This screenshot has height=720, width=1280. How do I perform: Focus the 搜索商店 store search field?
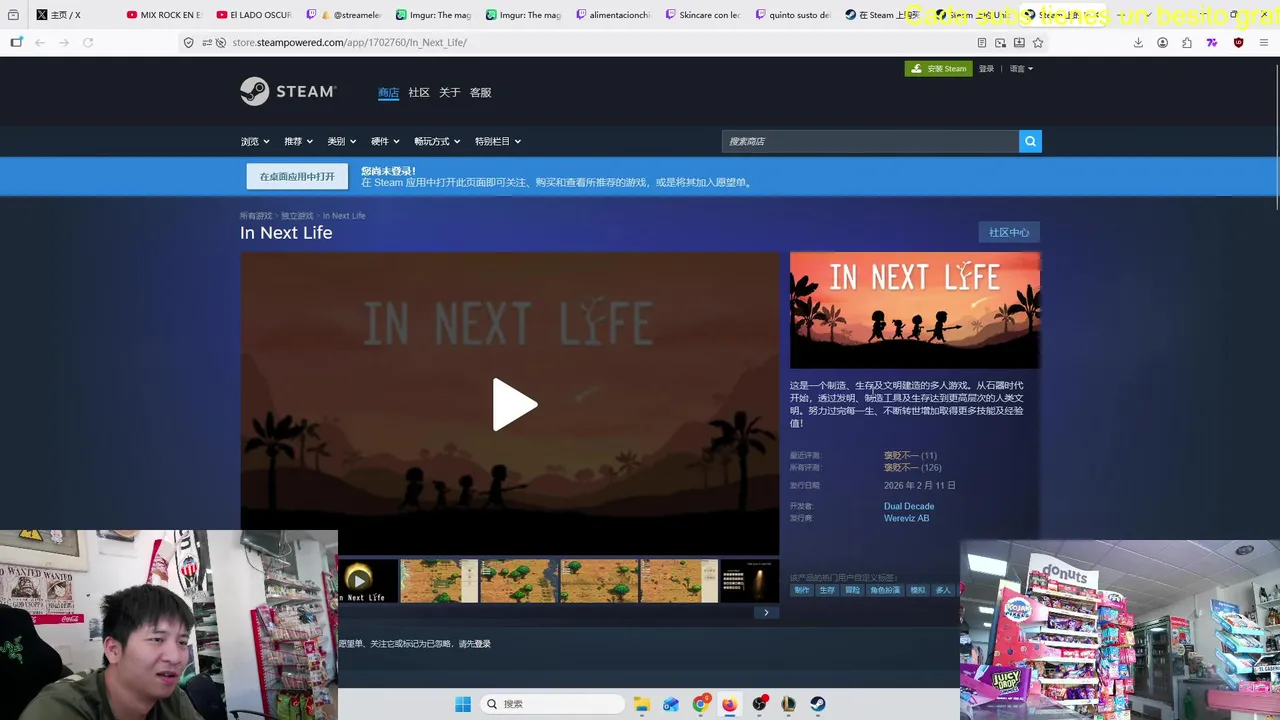click(x=870, y=141)
